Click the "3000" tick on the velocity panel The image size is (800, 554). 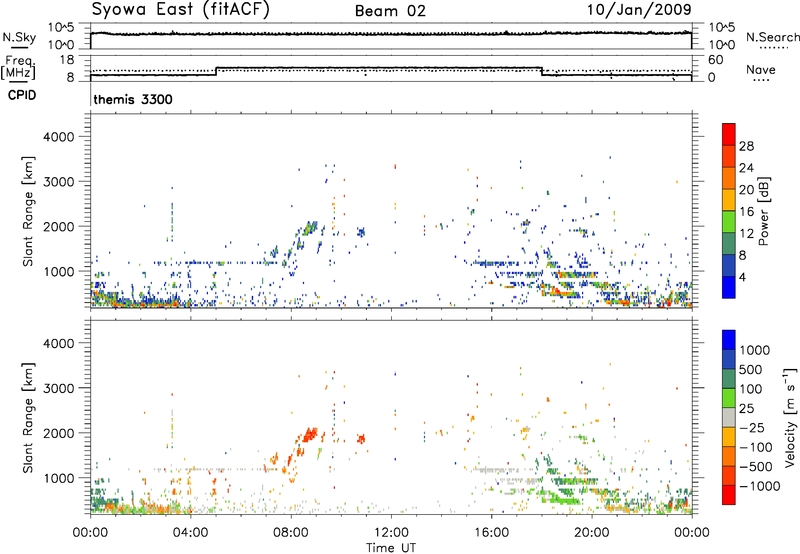click(59, 388)
